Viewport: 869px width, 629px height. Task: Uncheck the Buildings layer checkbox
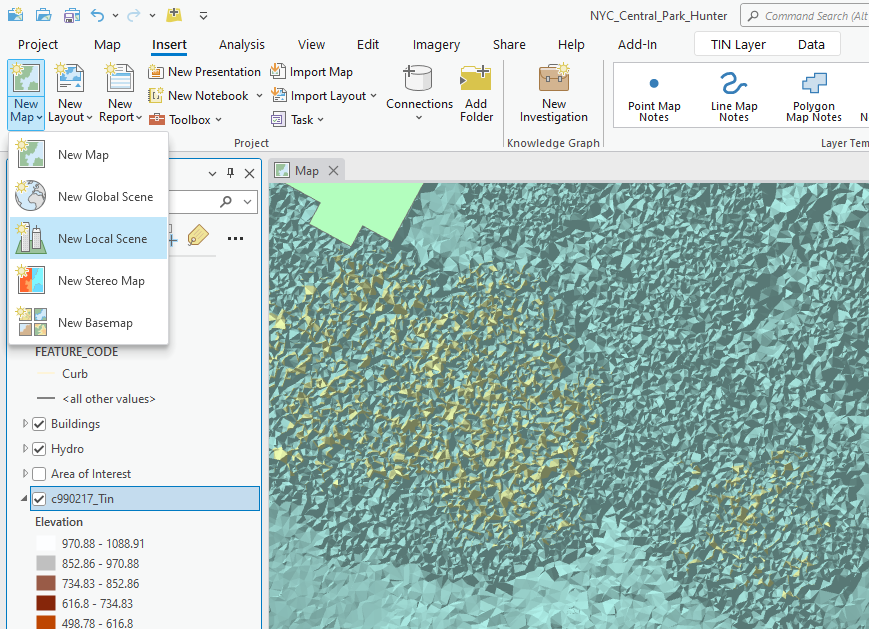pyautogui.click(x=40, y=424)
